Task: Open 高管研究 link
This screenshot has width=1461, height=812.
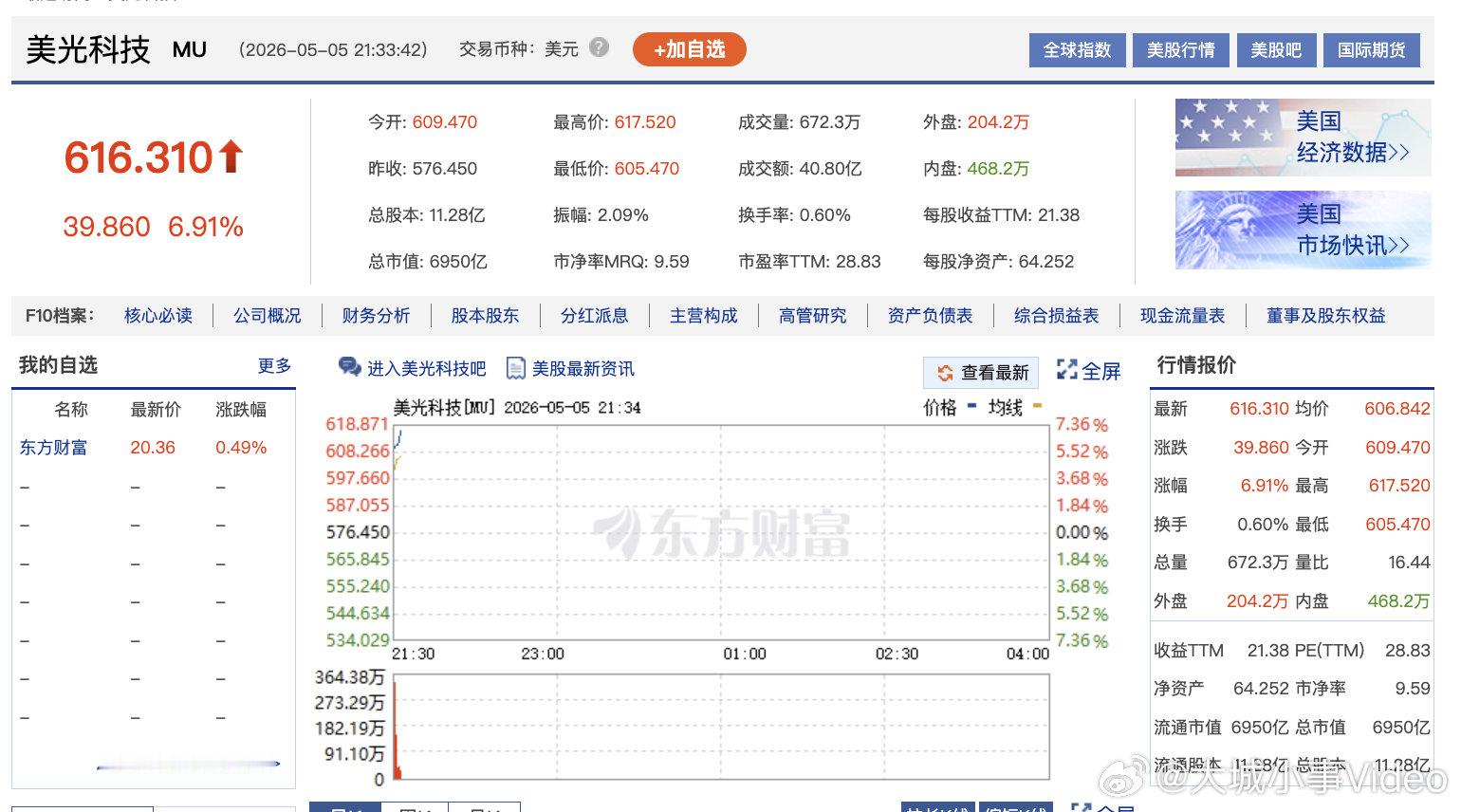Action: (813, 316)
